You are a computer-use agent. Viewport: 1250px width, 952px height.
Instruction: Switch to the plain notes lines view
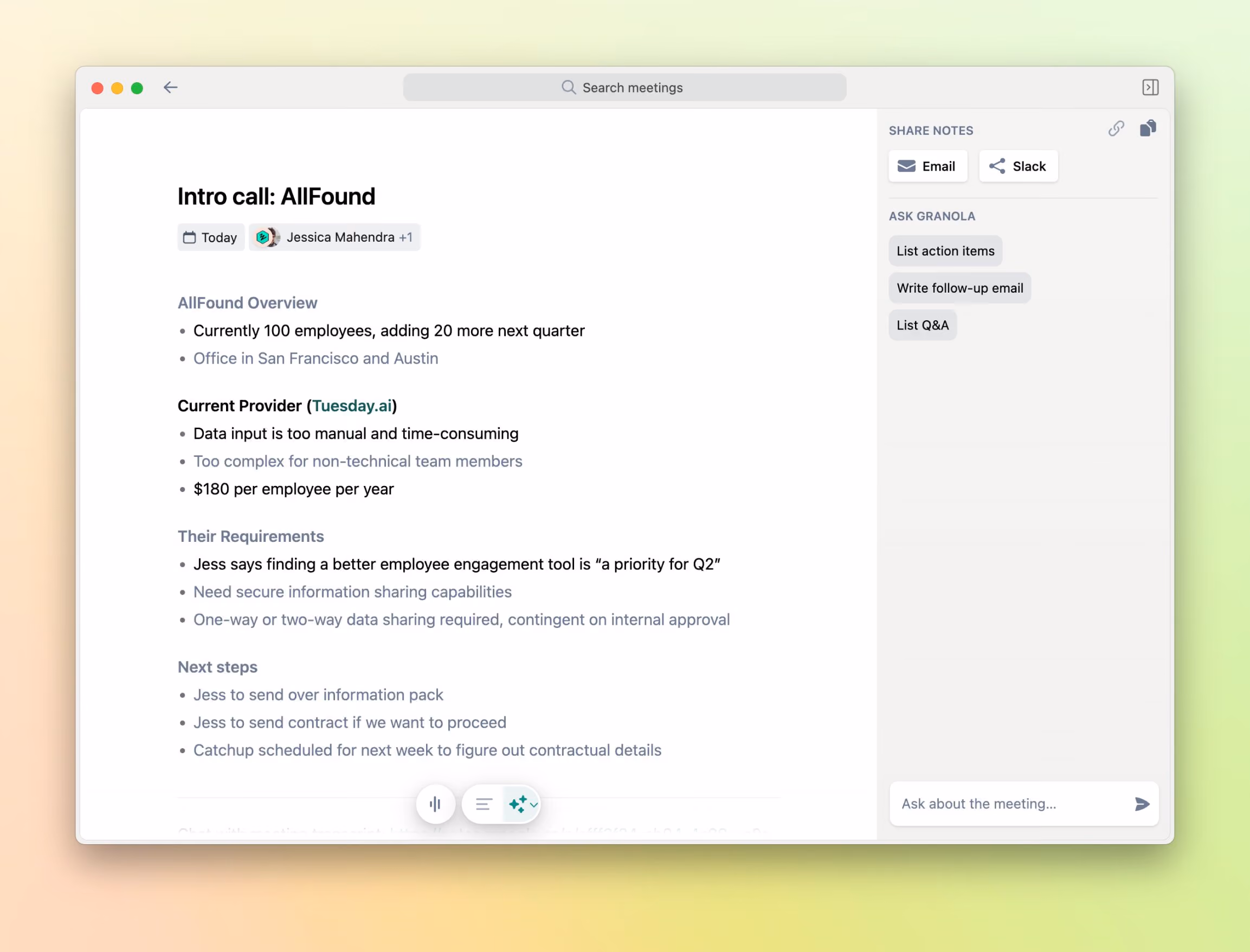484,804
